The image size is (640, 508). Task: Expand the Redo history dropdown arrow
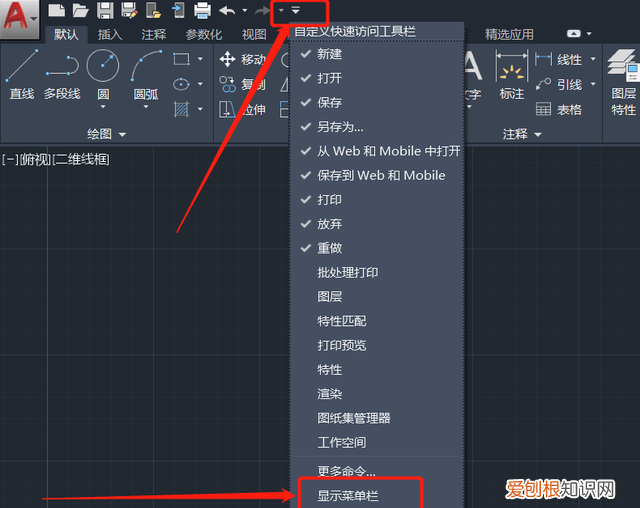click(x=281, y=10)
